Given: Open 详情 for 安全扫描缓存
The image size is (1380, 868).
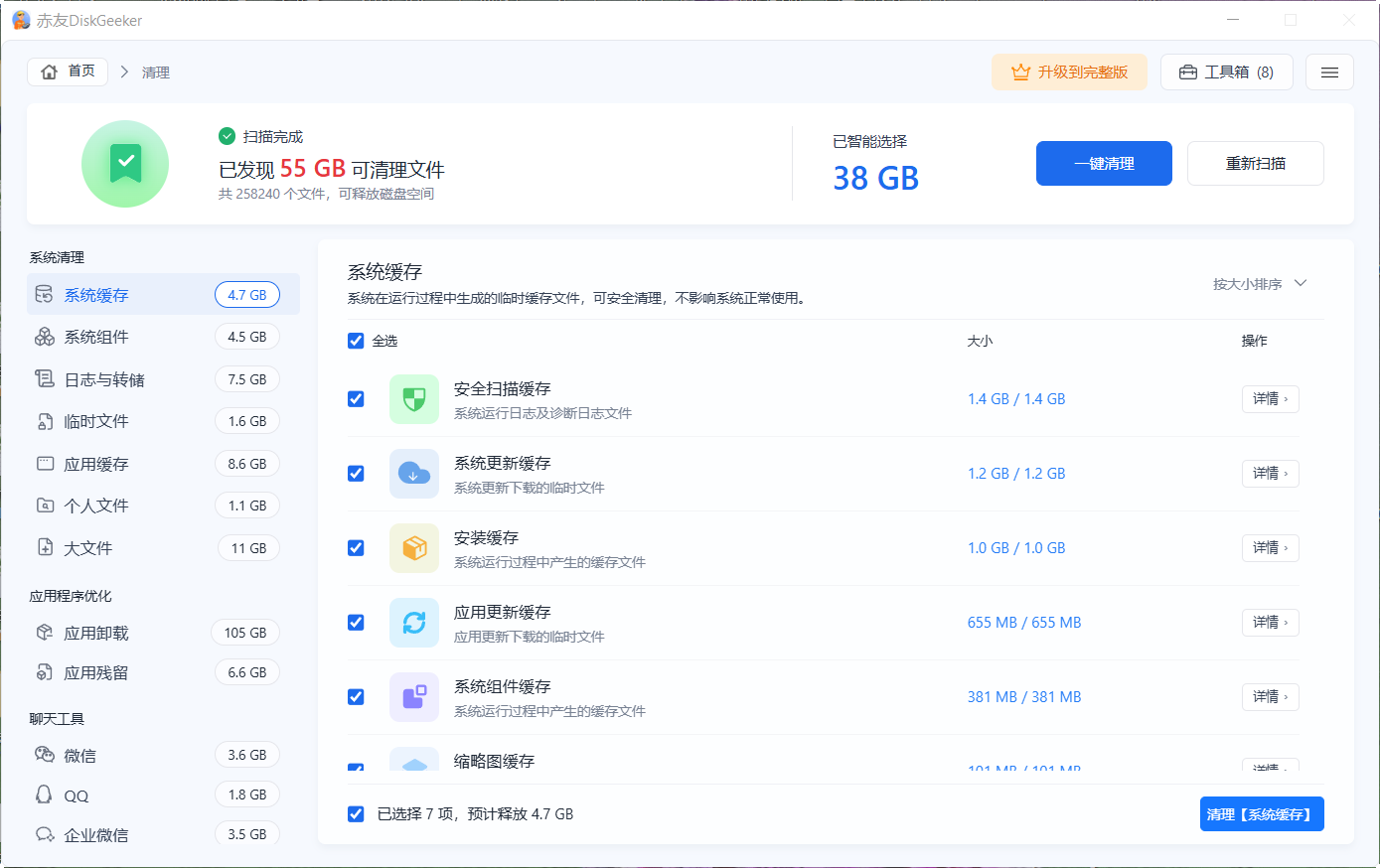Looking at the screenshot, I should tap(1271, 399).
